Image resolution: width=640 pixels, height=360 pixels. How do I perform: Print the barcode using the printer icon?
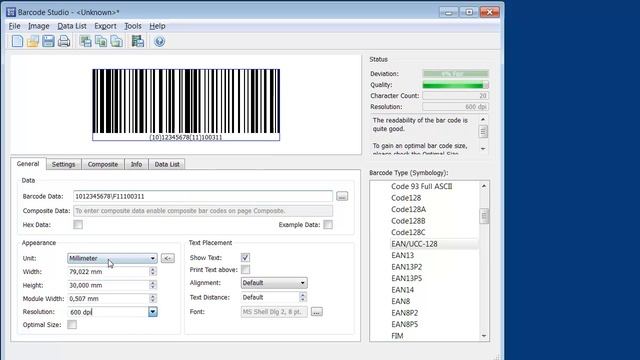click(64, 41)
